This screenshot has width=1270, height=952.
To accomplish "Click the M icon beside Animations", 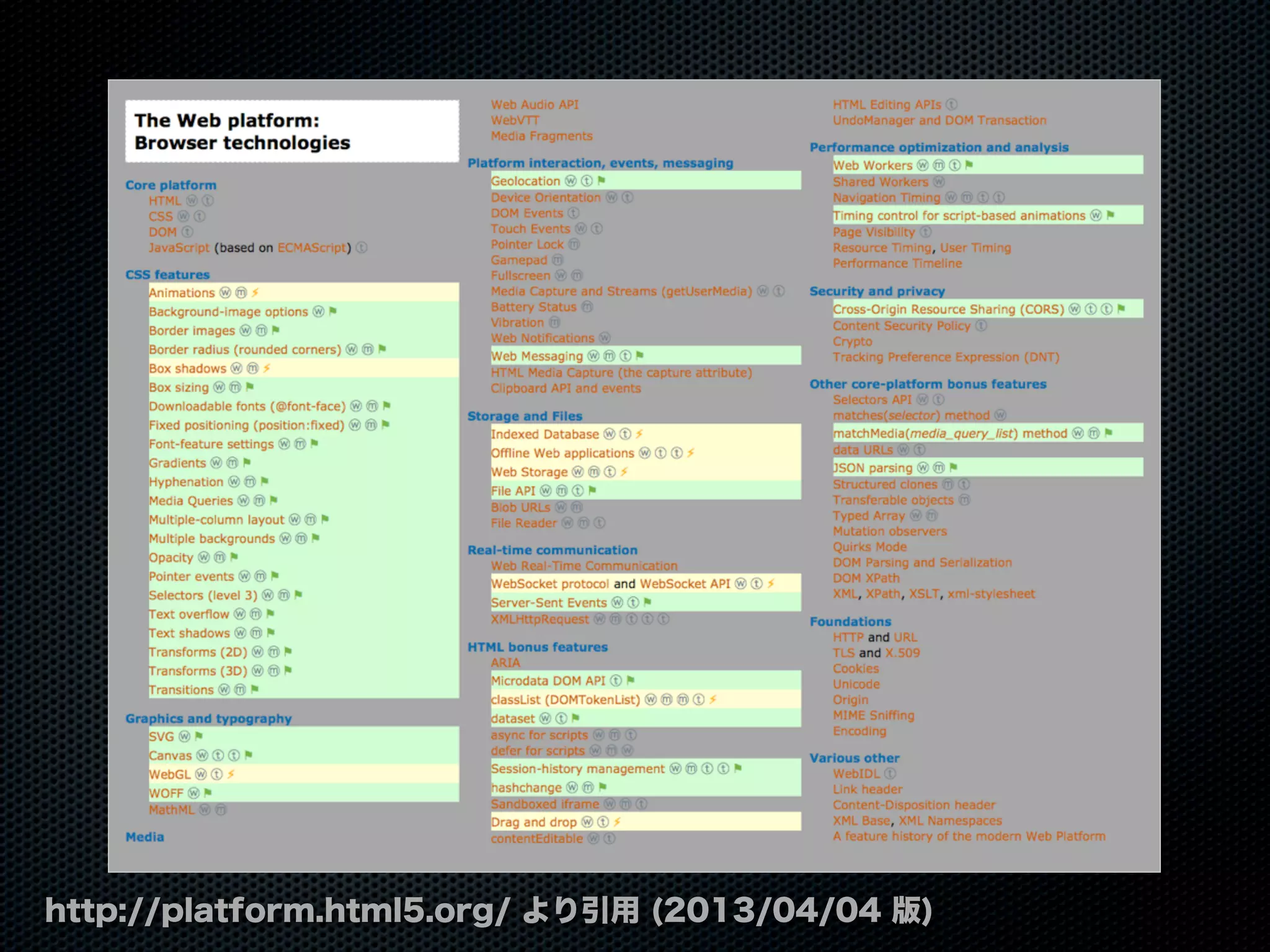I will pos(241,293).
